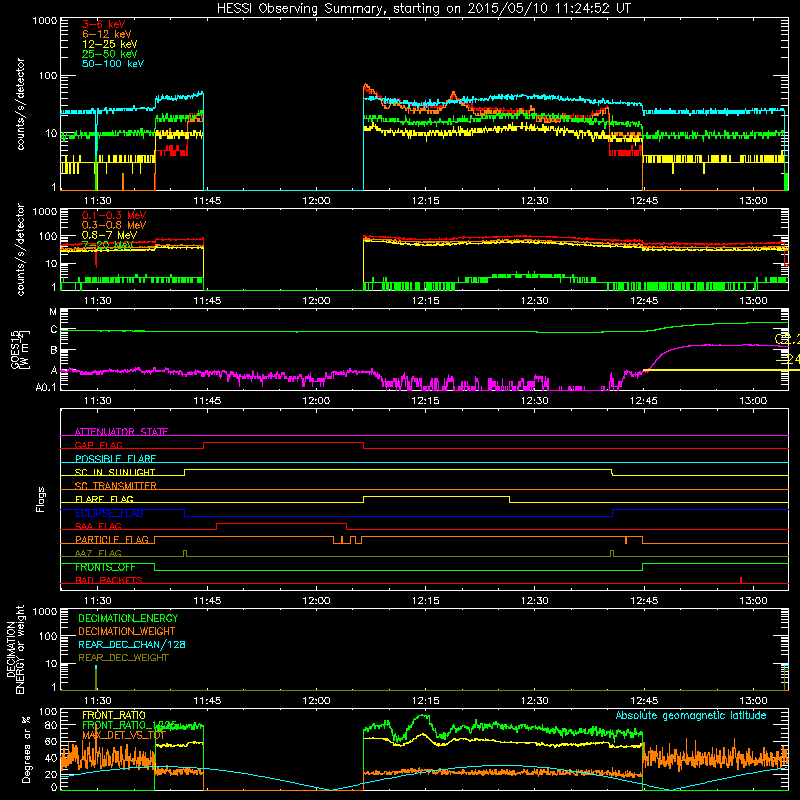Click the DECIMATION_WEIGHT legend label
This screenshot has height=800, width=800.
pos(127,631)
